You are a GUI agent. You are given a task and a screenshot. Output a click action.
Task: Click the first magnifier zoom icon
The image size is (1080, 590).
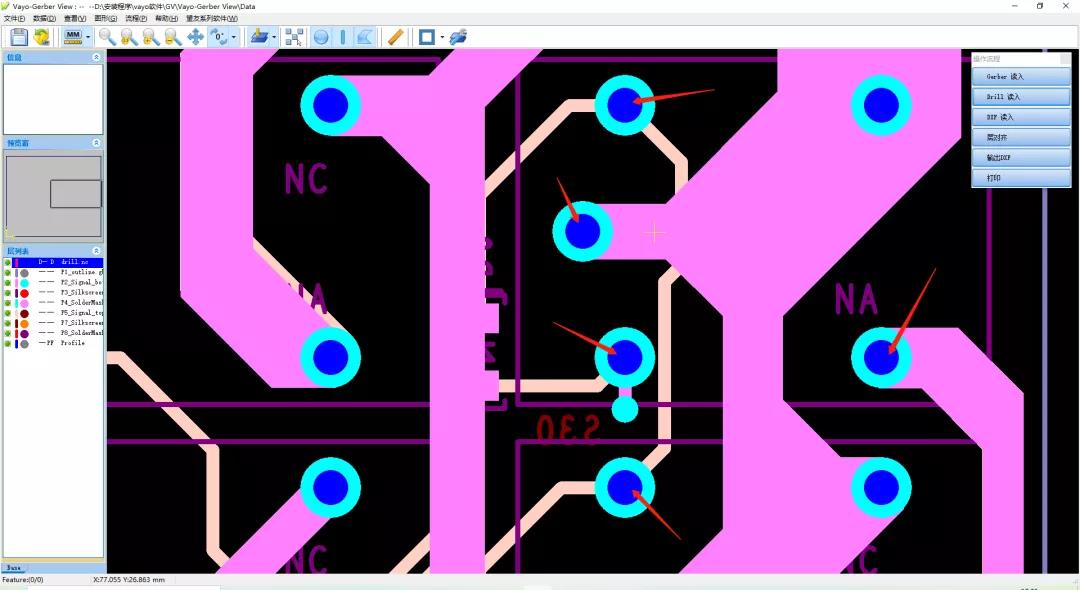coord(108,37)
